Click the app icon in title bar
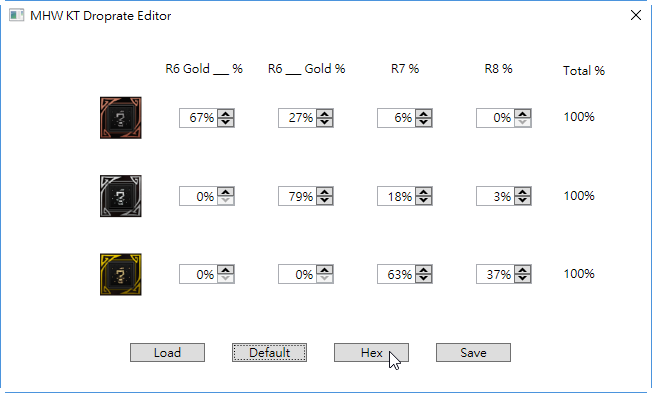The height and width of the screenshot is (393, 652). tap(17, 16)
